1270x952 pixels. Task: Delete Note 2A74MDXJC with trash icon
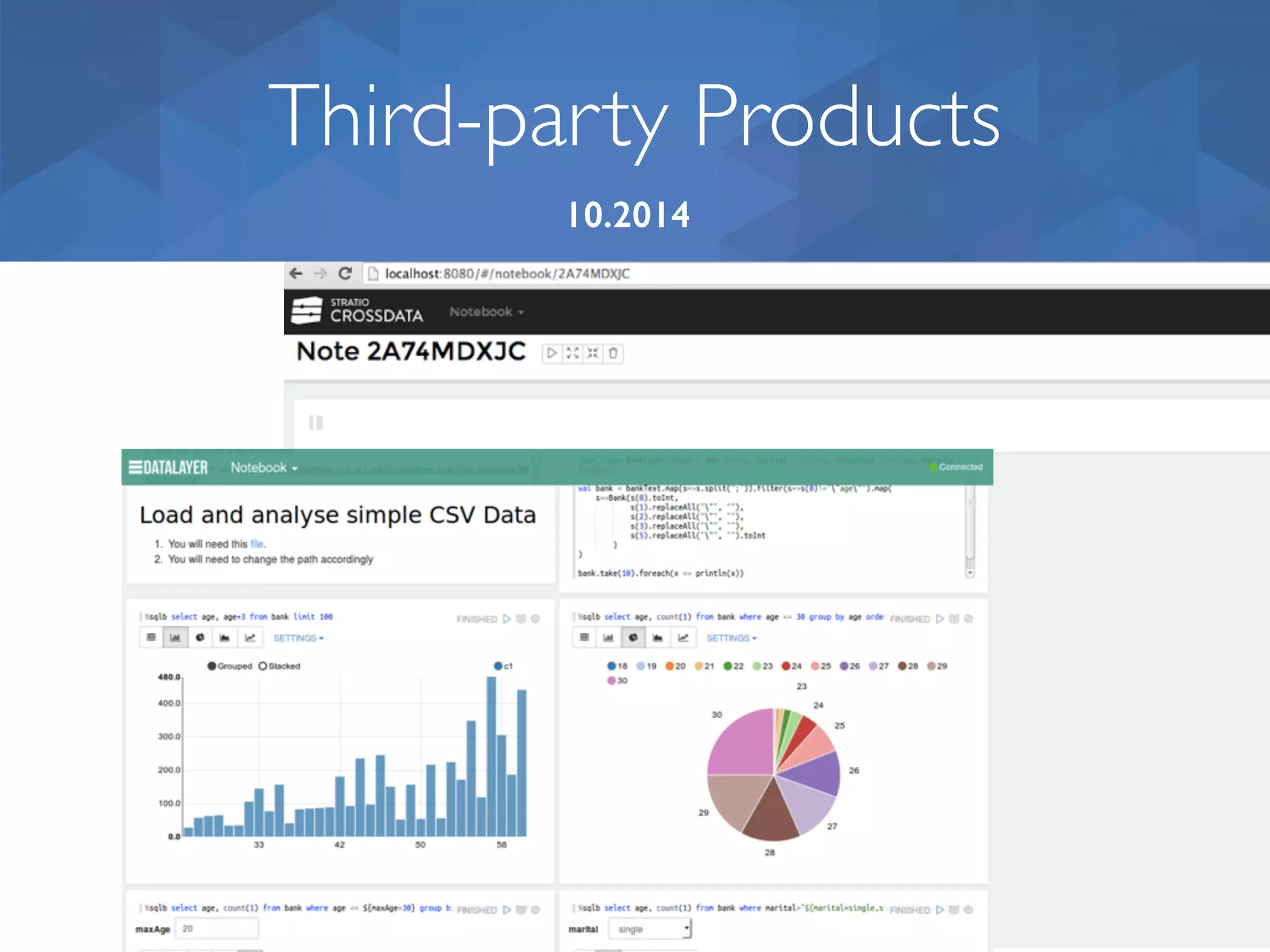click(x=613, y=353)
